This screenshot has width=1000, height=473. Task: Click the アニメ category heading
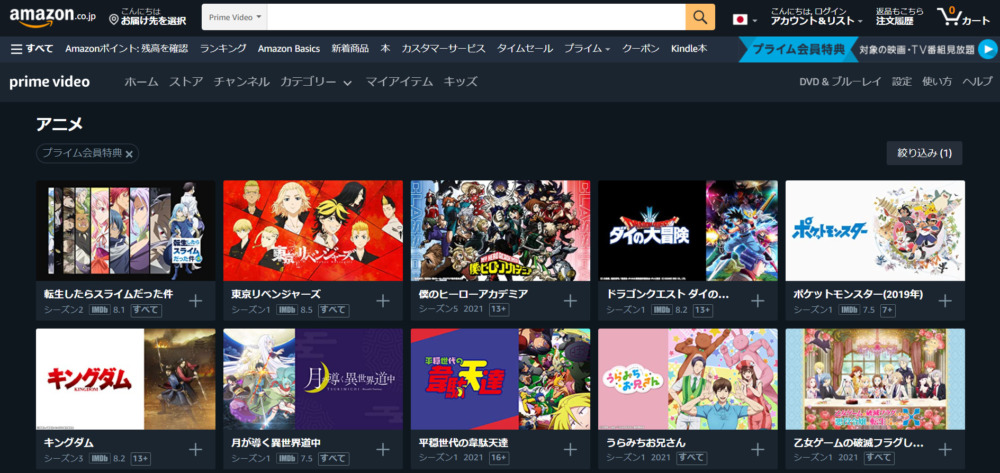[59, 124]
